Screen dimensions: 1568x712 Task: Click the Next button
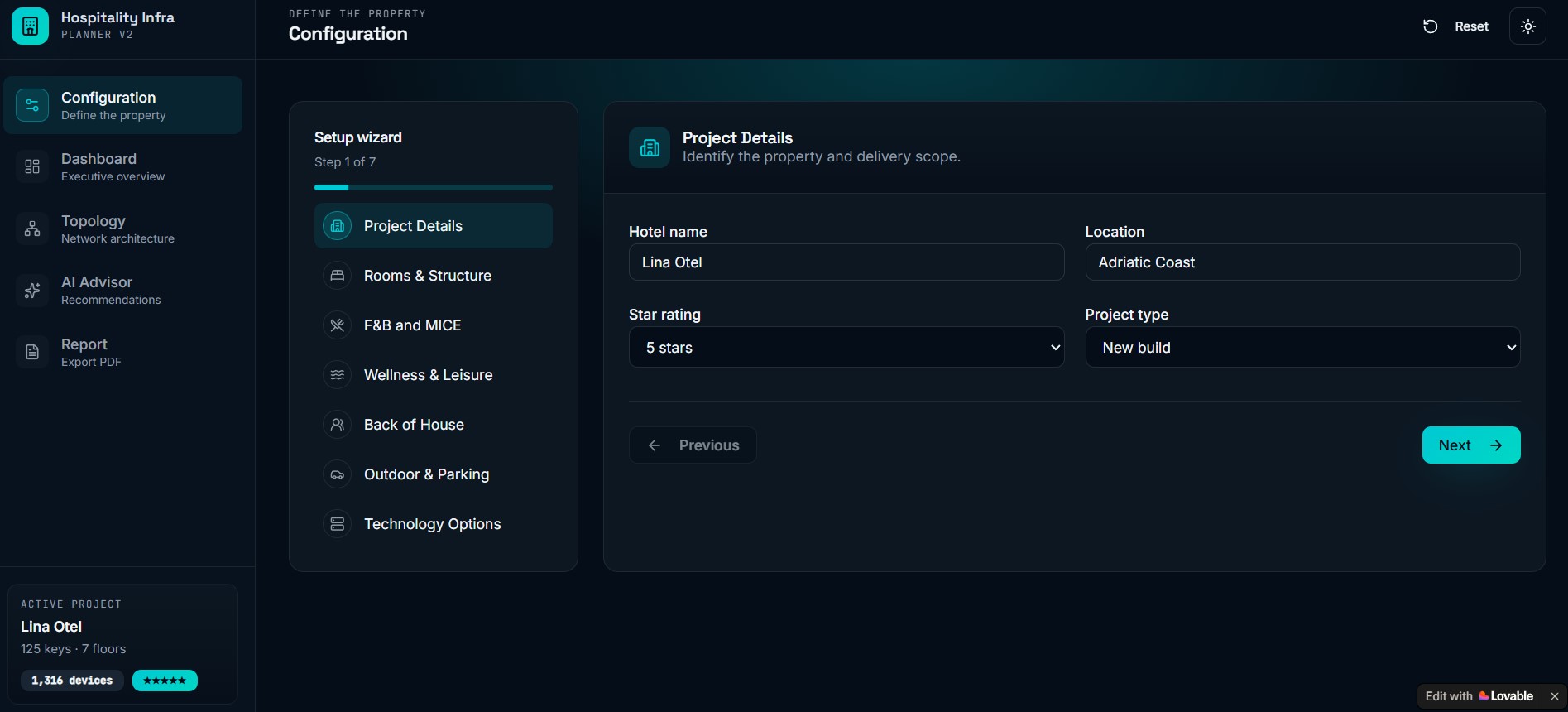1471,445
